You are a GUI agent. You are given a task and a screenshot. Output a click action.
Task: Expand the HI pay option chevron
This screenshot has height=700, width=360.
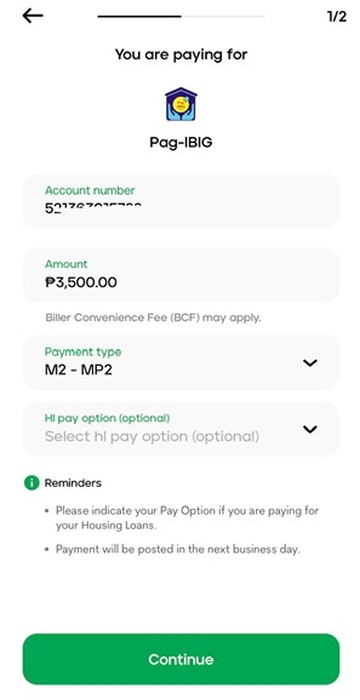(310, 429)
